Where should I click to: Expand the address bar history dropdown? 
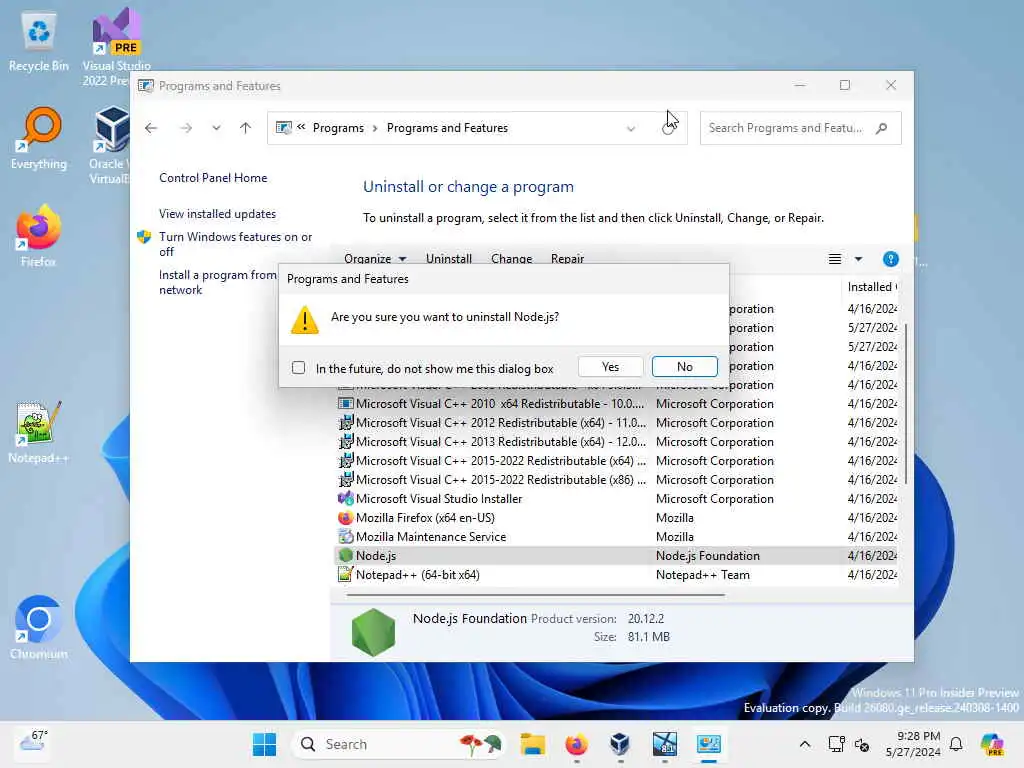click(631, 129)
